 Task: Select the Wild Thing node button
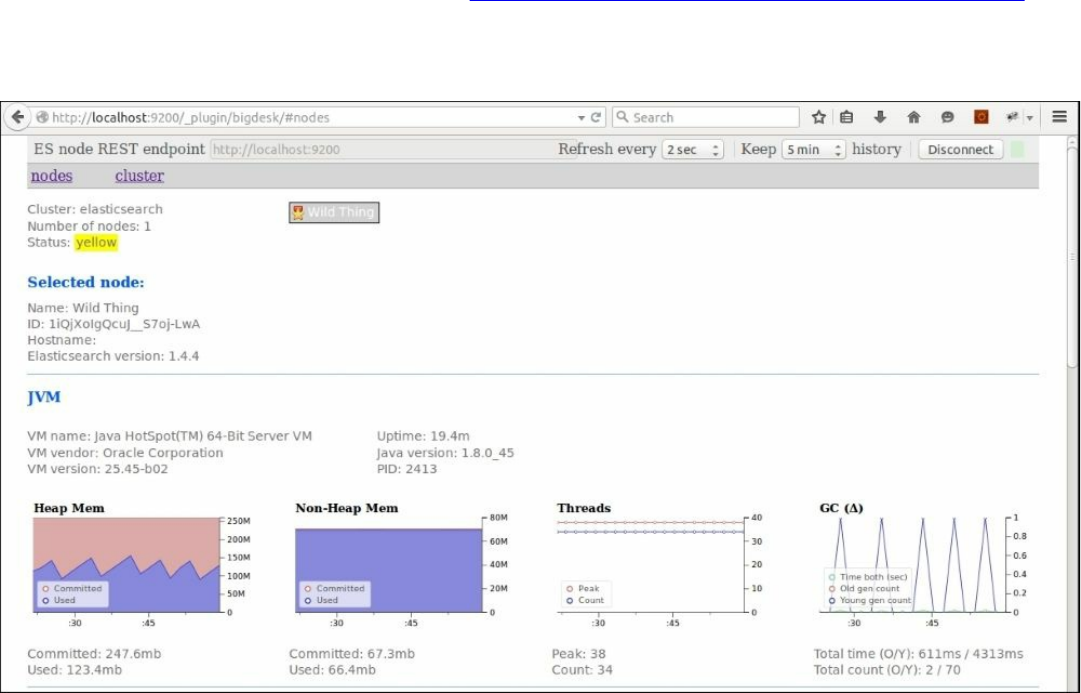334,212
